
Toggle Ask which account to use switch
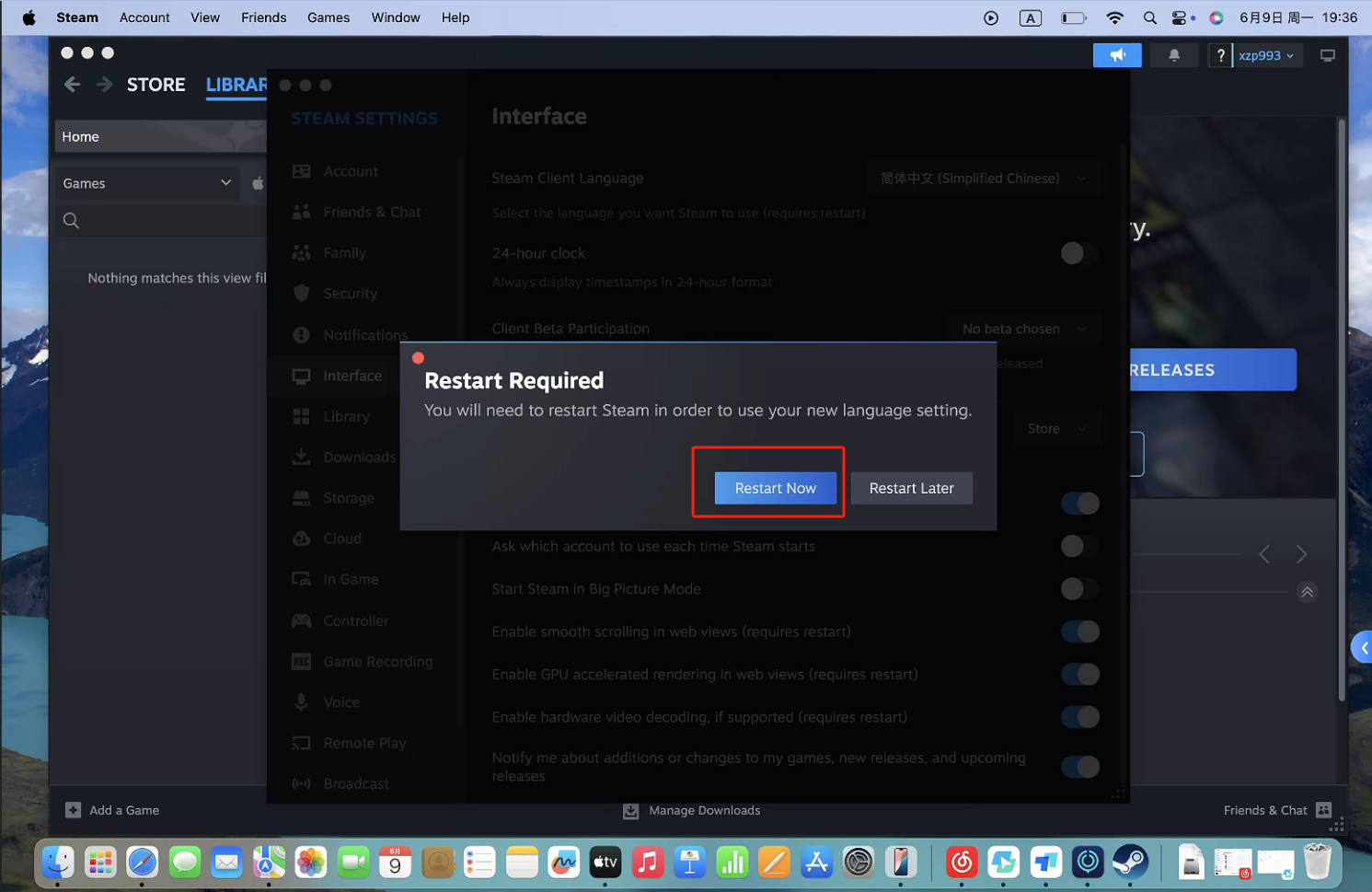[1079, 546]
